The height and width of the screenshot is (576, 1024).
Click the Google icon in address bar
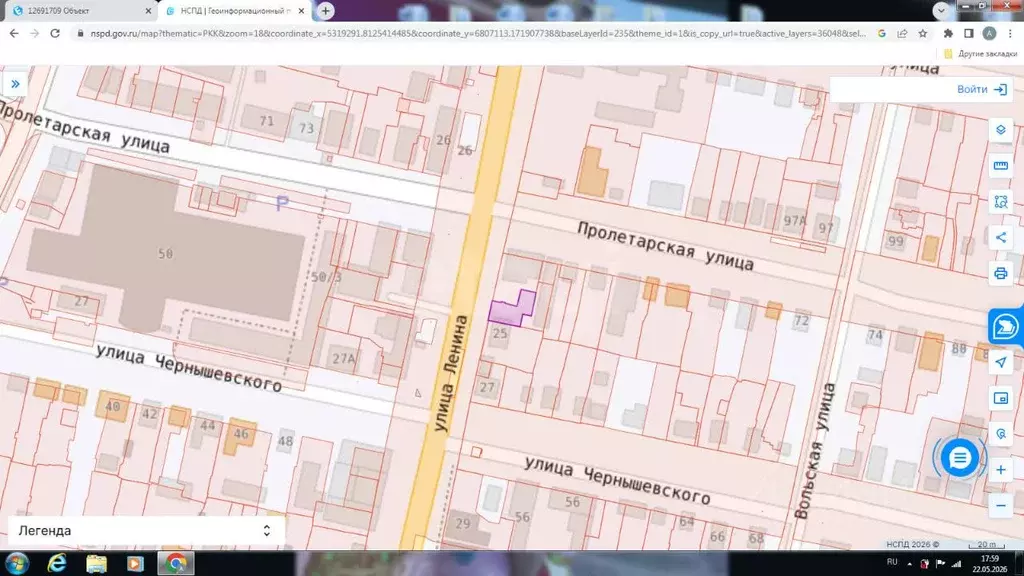coord(882,33)
